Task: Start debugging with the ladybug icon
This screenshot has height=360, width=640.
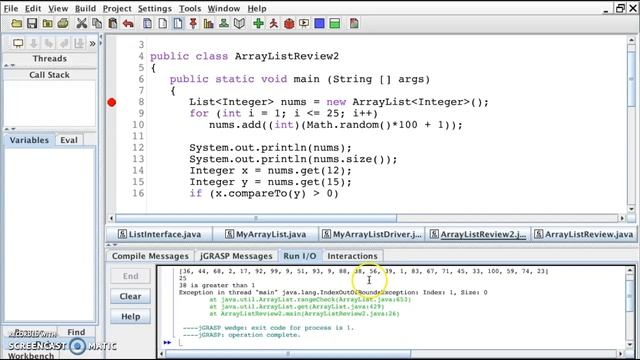Action: (289, 24)
